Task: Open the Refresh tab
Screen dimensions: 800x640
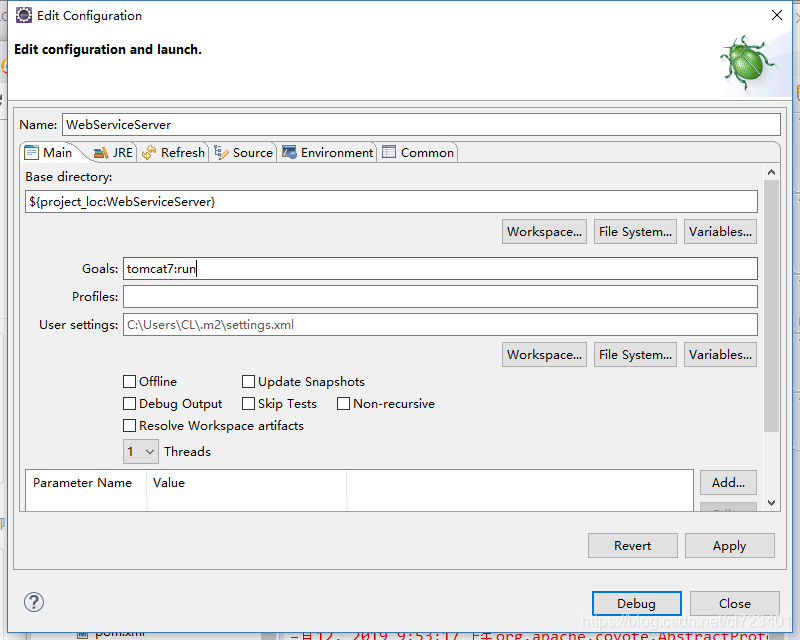Action: click(x=173, y=153)
